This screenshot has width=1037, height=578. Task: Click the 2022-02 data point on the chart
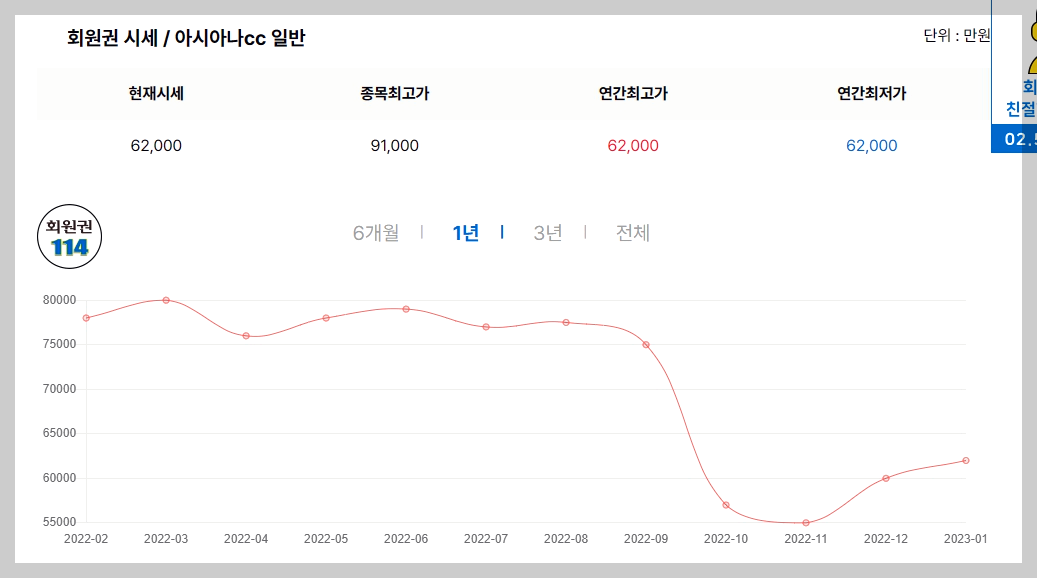pos(86,318)
